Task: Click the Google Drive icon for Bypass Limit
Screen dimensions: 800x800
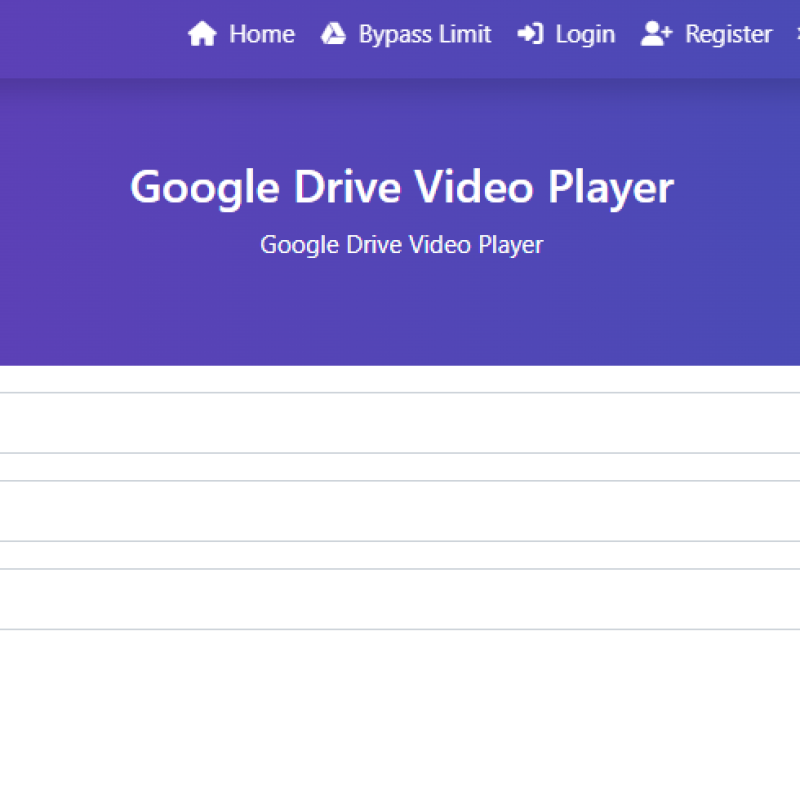Action: click(x=333, y=34)
